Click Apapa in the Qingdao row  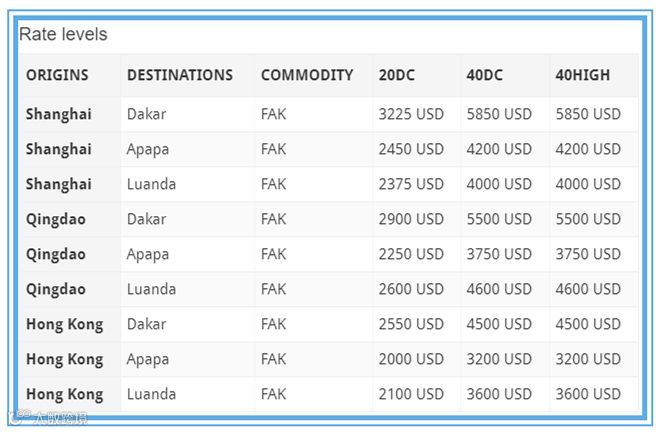tap(148, 254)
